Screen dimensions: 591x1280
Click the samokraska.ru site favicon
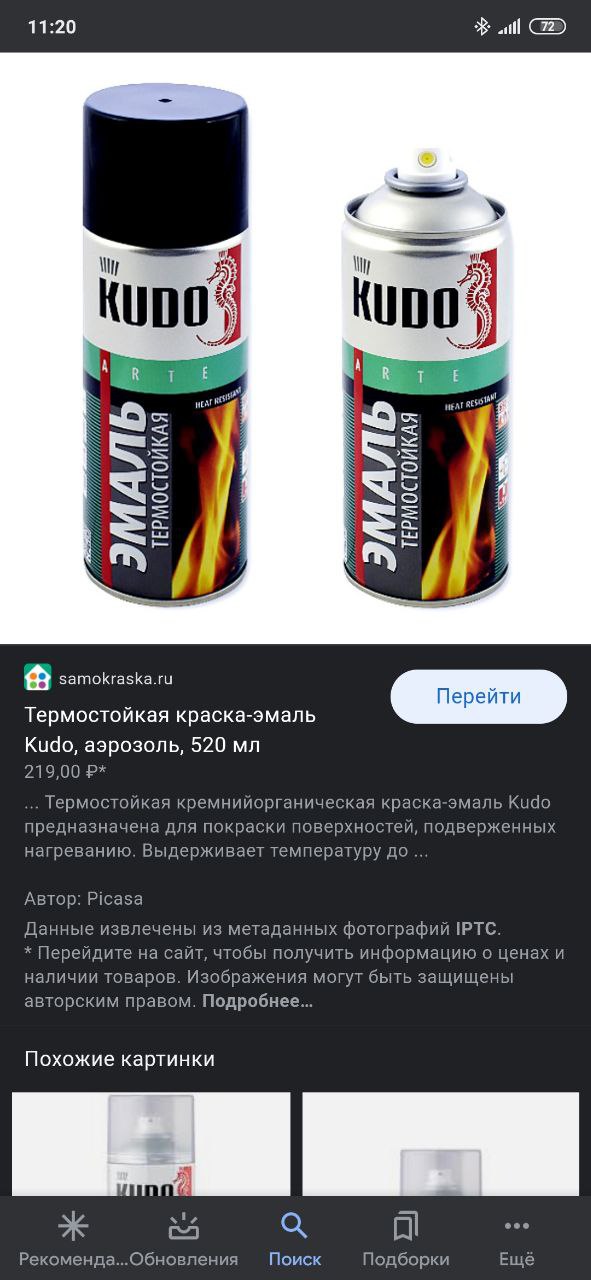tap(37, 677)
